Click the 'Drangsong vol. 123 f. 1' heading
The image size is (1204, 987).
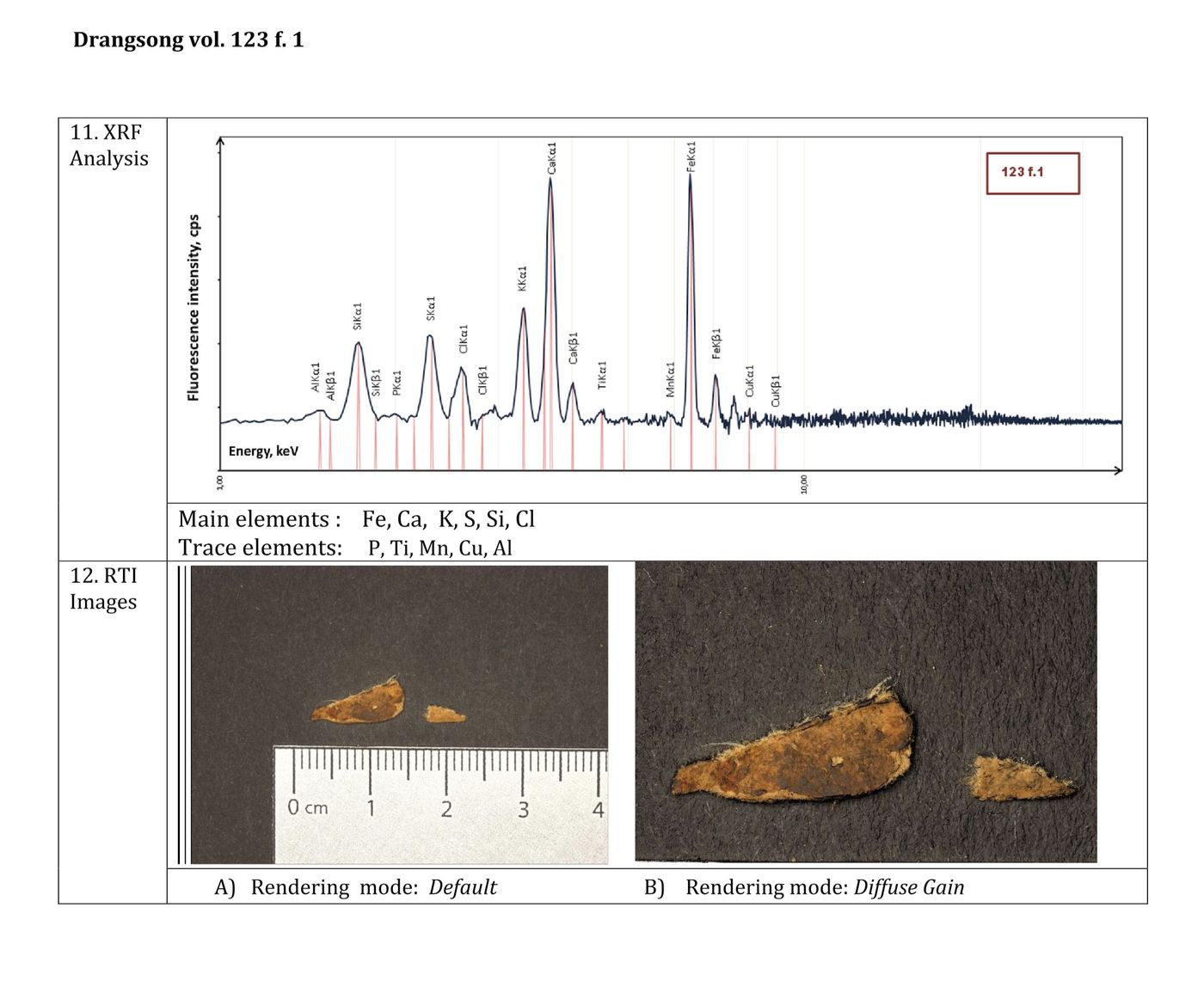(x=188, y=40)
